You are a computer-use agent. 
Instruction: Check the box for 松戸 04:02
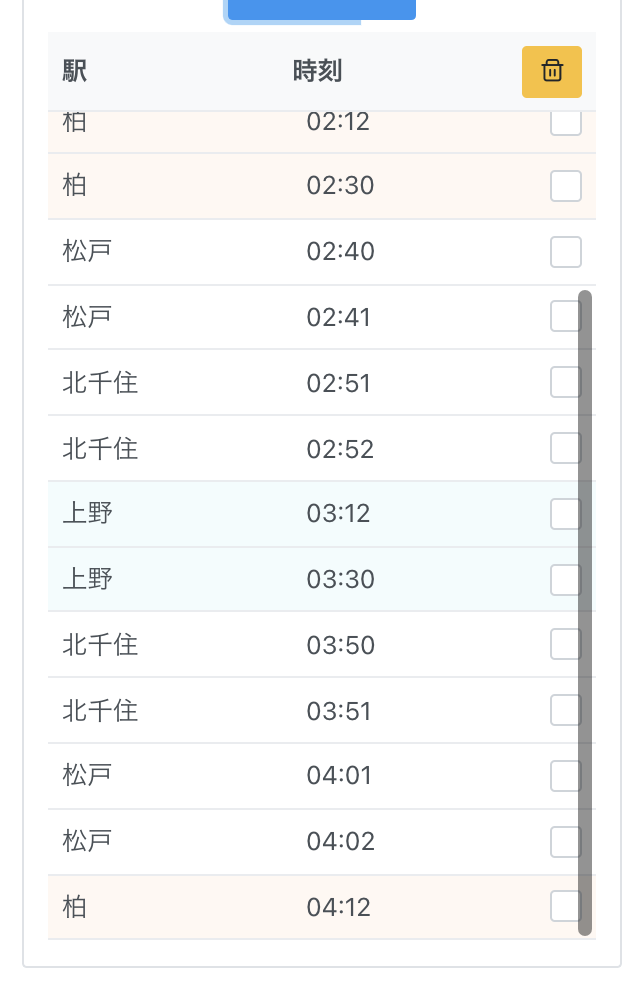(564, 842)
